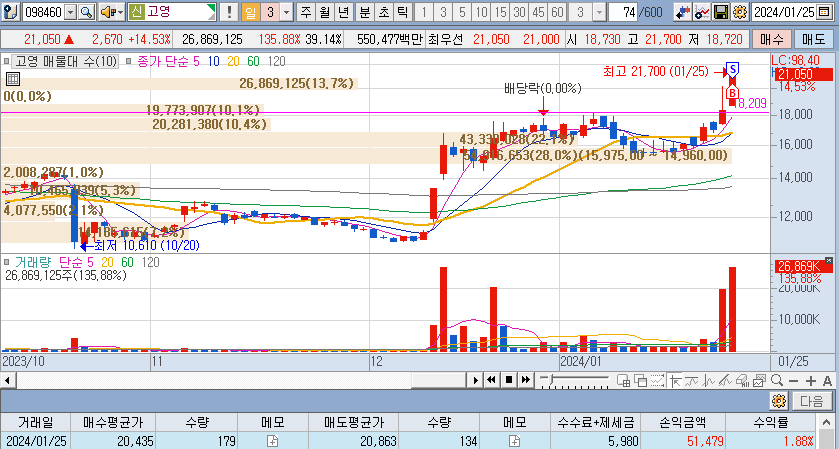Expand speaker icon dropdown arrow

pos(120,12)
